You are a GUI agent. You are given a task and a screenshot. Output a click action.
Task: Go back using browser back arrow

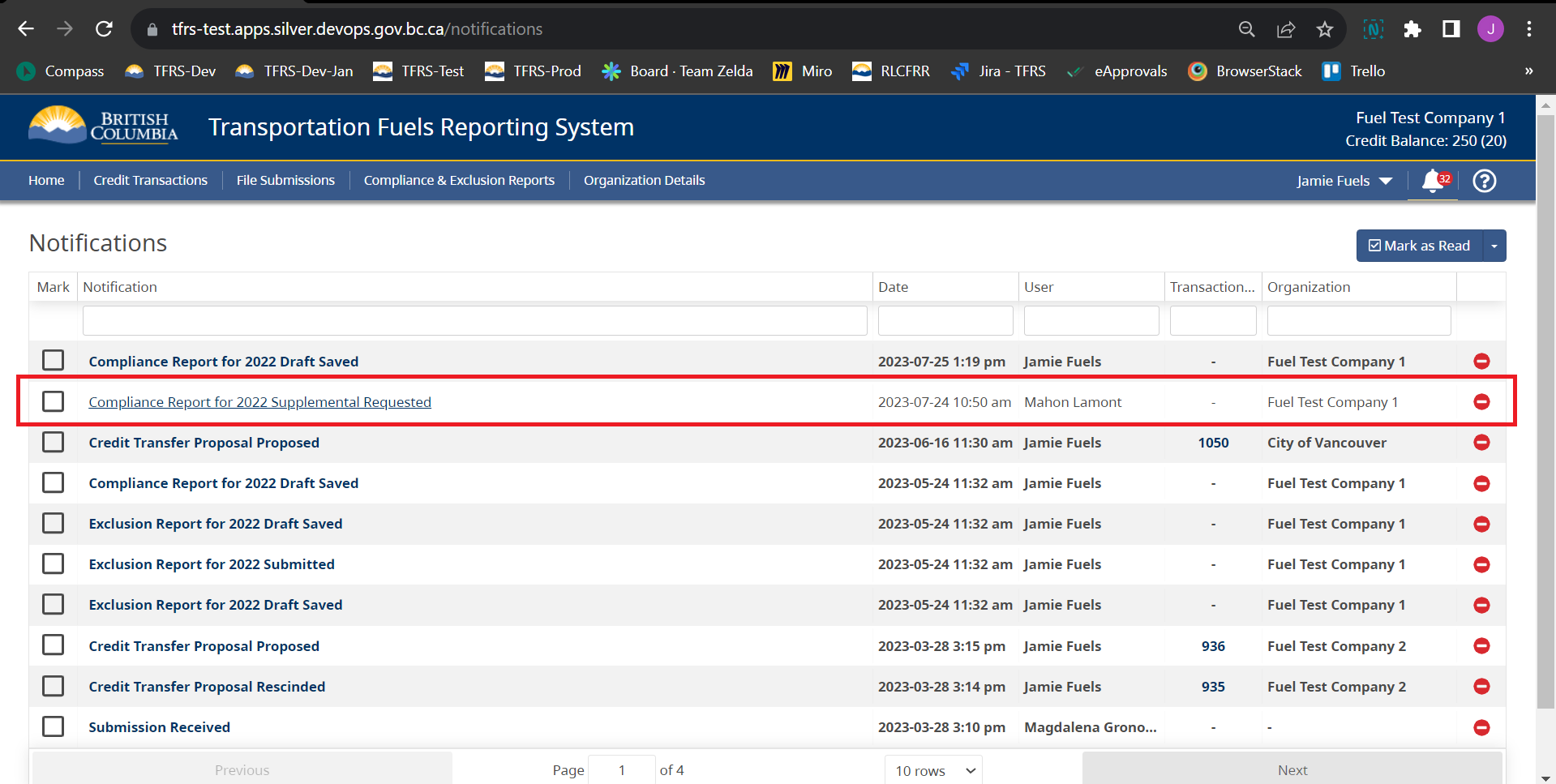(x=26, y=29)
